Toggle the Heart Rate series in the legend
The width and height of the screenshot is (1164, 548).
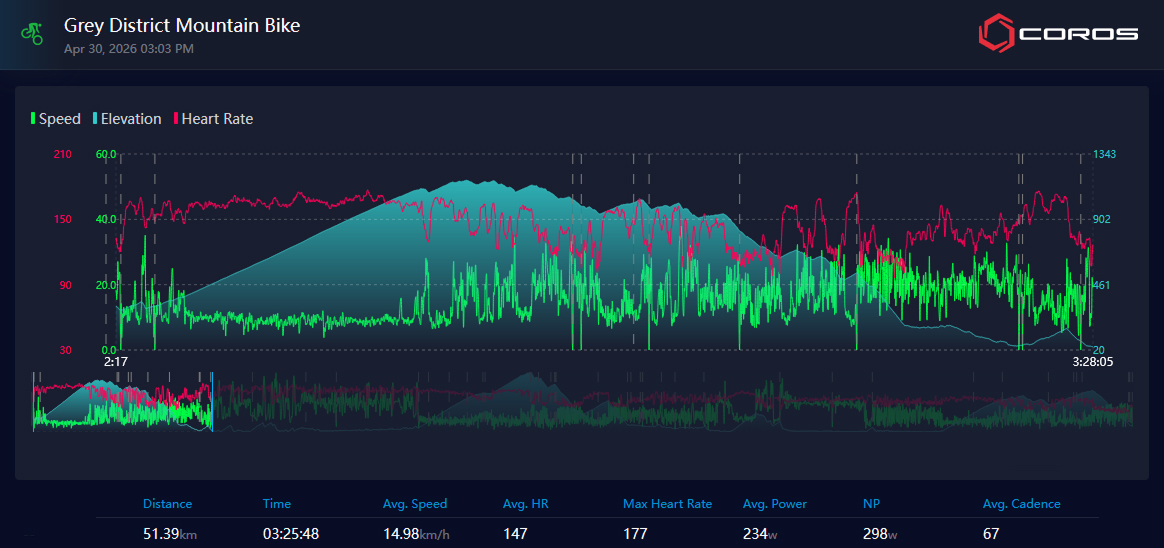tap(213, 118)
